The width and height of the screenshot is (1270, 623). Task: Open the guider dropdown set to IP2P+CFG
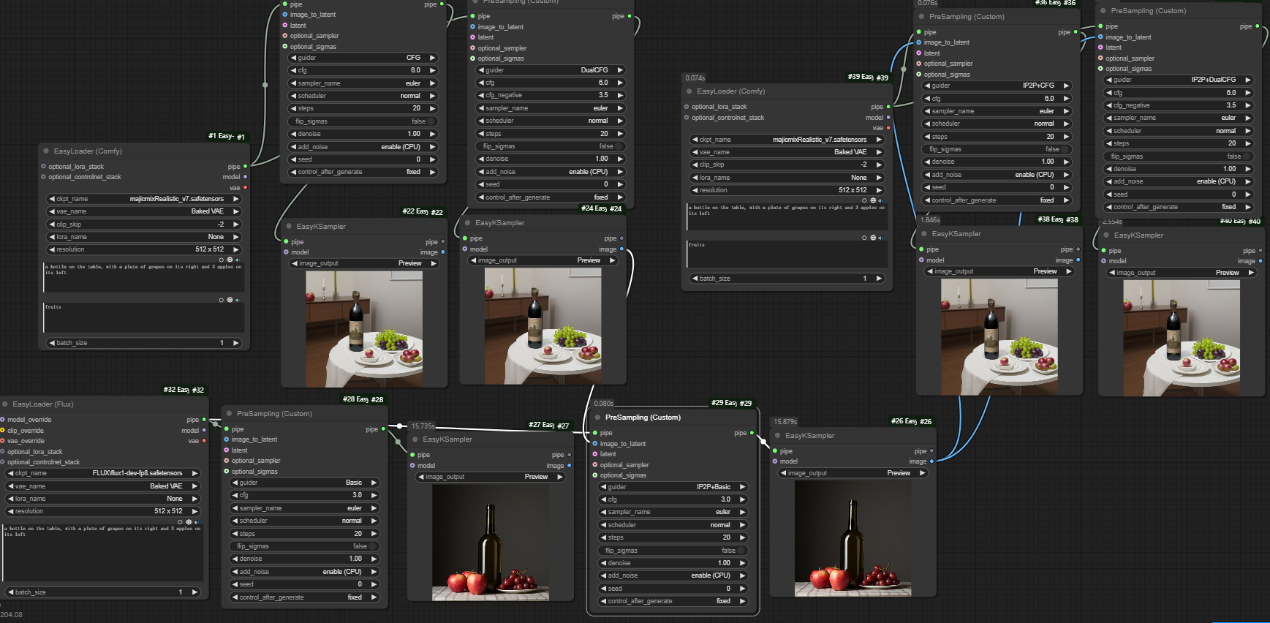(x=995, y=86)
